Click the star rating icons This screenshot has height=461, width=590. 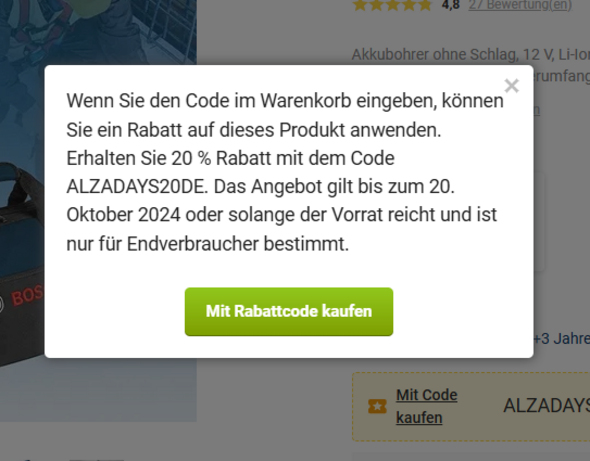tap(392, 5)
